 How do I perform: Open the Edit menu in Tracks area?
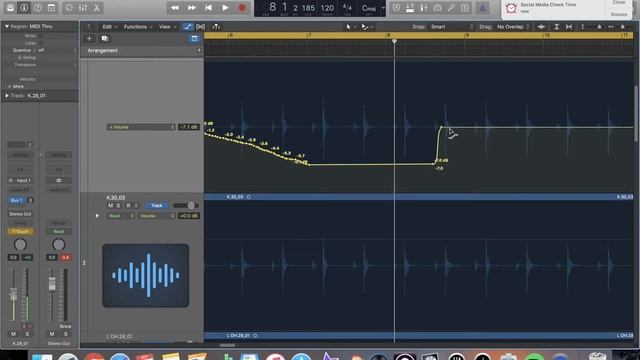[110, 27]
